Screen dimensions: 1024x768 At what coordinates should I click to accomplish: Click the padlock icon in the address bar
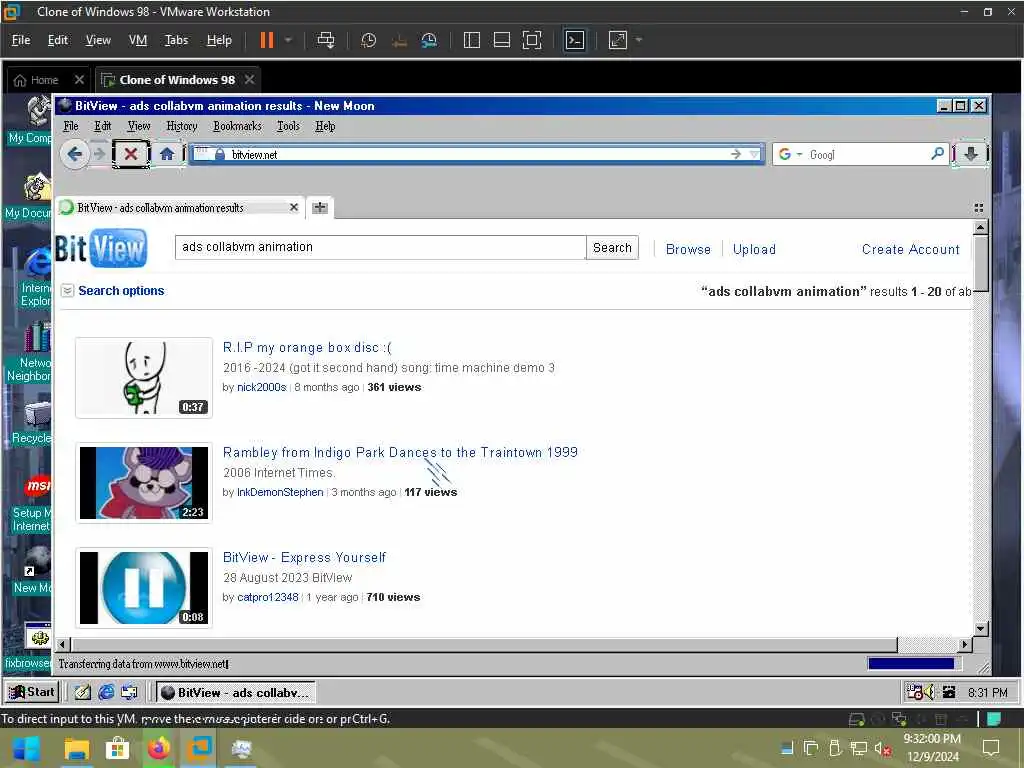point(220,154)
